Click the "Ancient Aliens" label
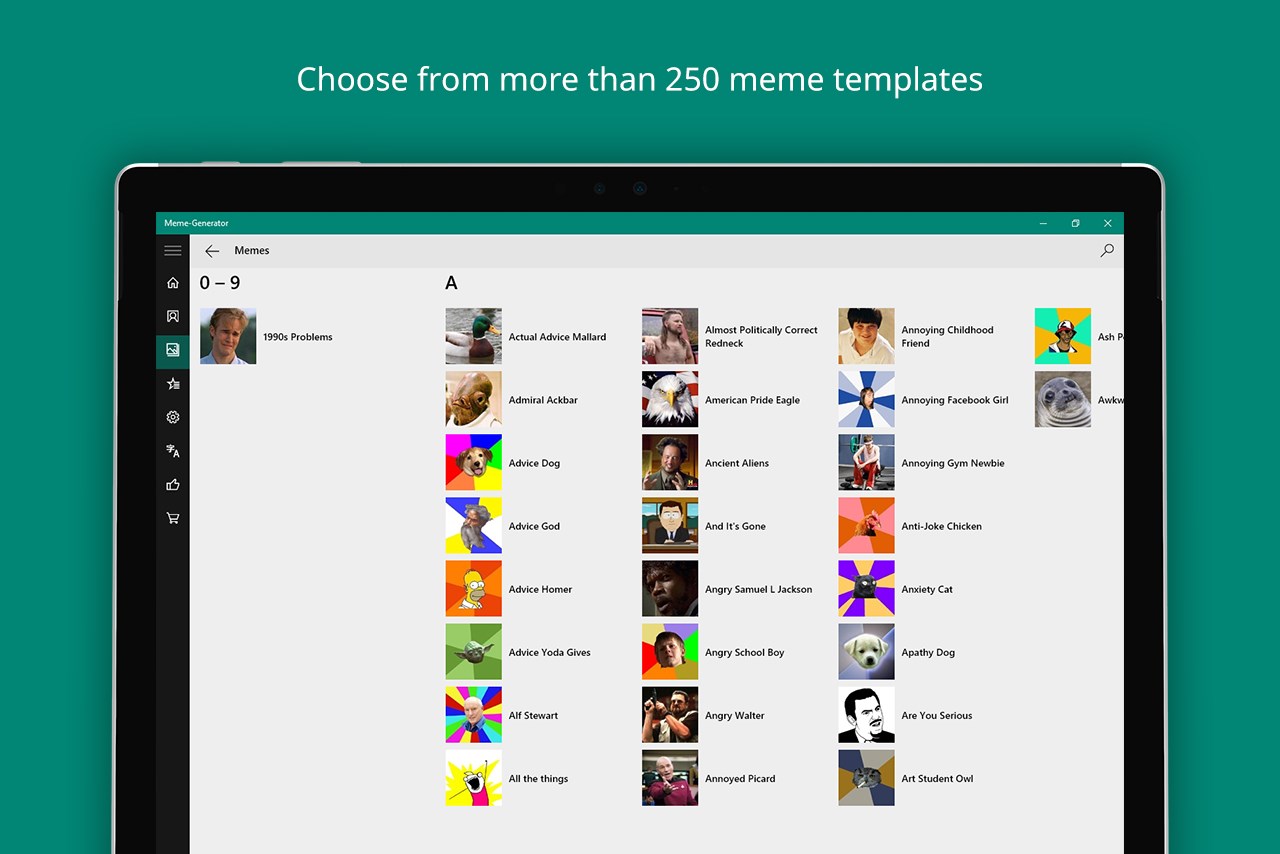 tap(737, 463)
